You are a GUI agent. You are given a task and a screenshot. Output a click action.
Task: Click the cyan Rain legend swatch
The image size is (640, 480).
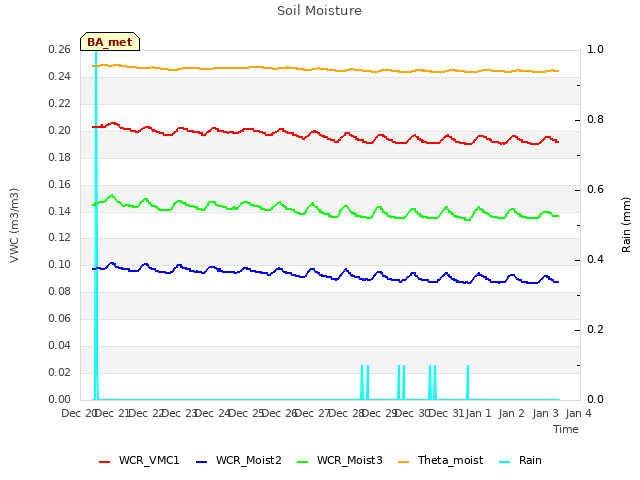505,462
